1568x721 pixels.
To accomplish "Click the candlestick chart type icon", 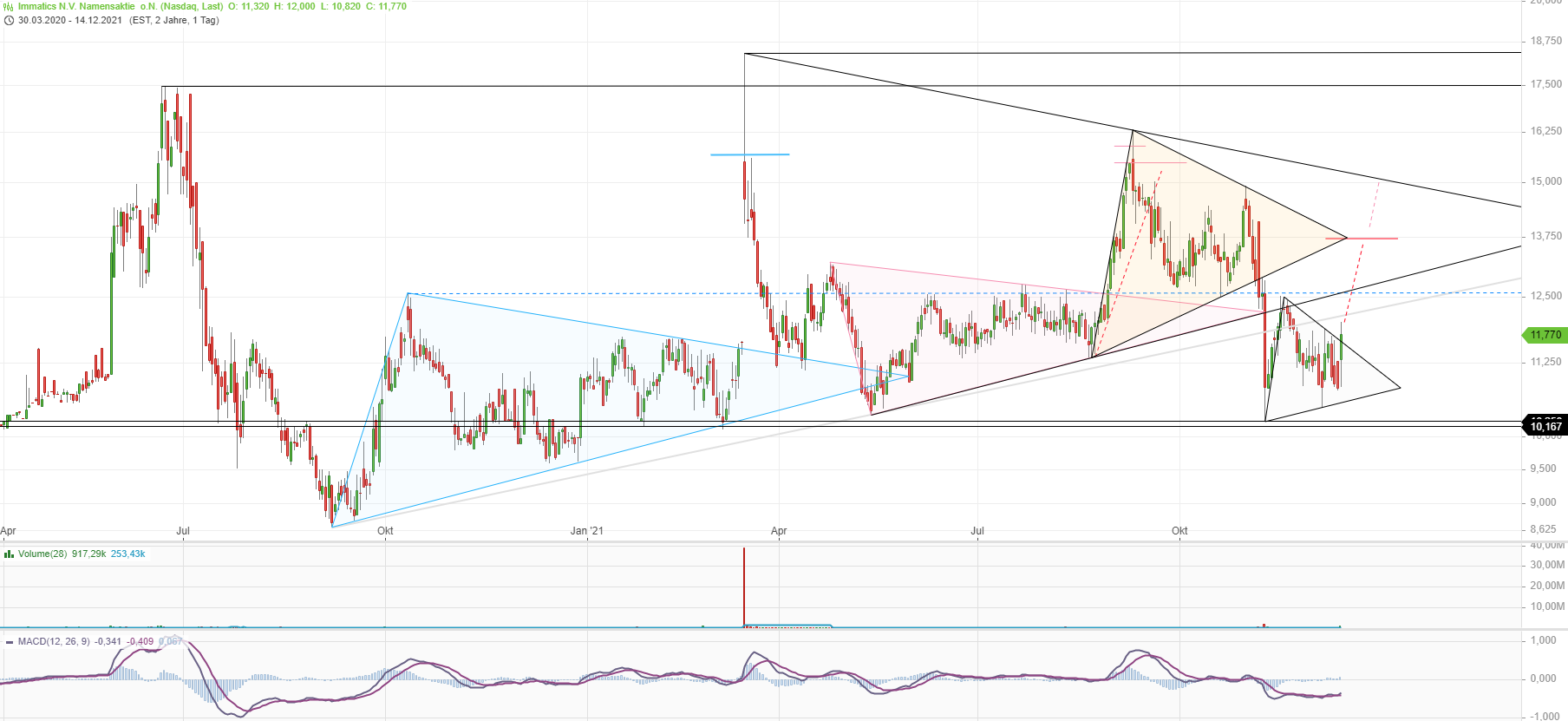I will point(9,6).
